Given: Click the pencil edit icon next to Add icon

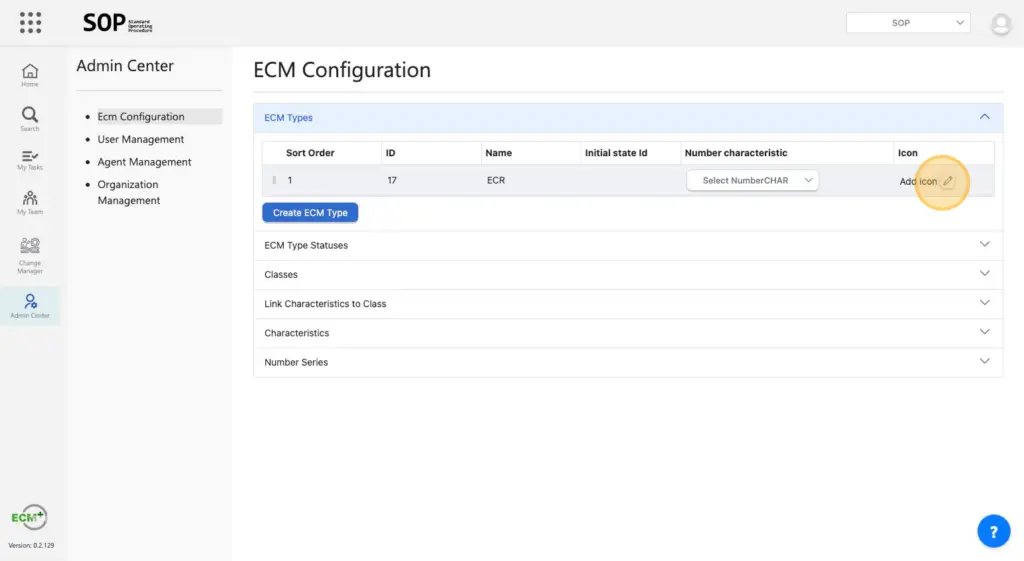Looking at the screenshot, I should pyautogui.click(x=948, y=181).
